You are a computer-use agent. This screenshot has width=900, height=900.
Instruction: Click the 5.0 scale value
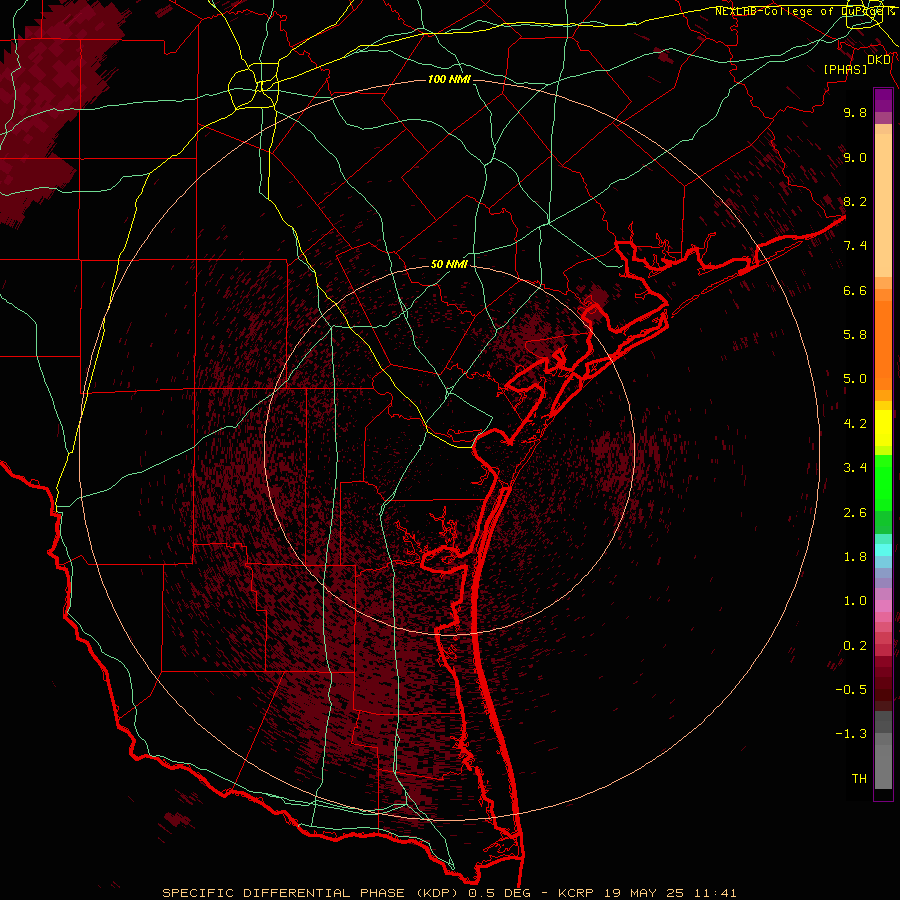point(855,379)
